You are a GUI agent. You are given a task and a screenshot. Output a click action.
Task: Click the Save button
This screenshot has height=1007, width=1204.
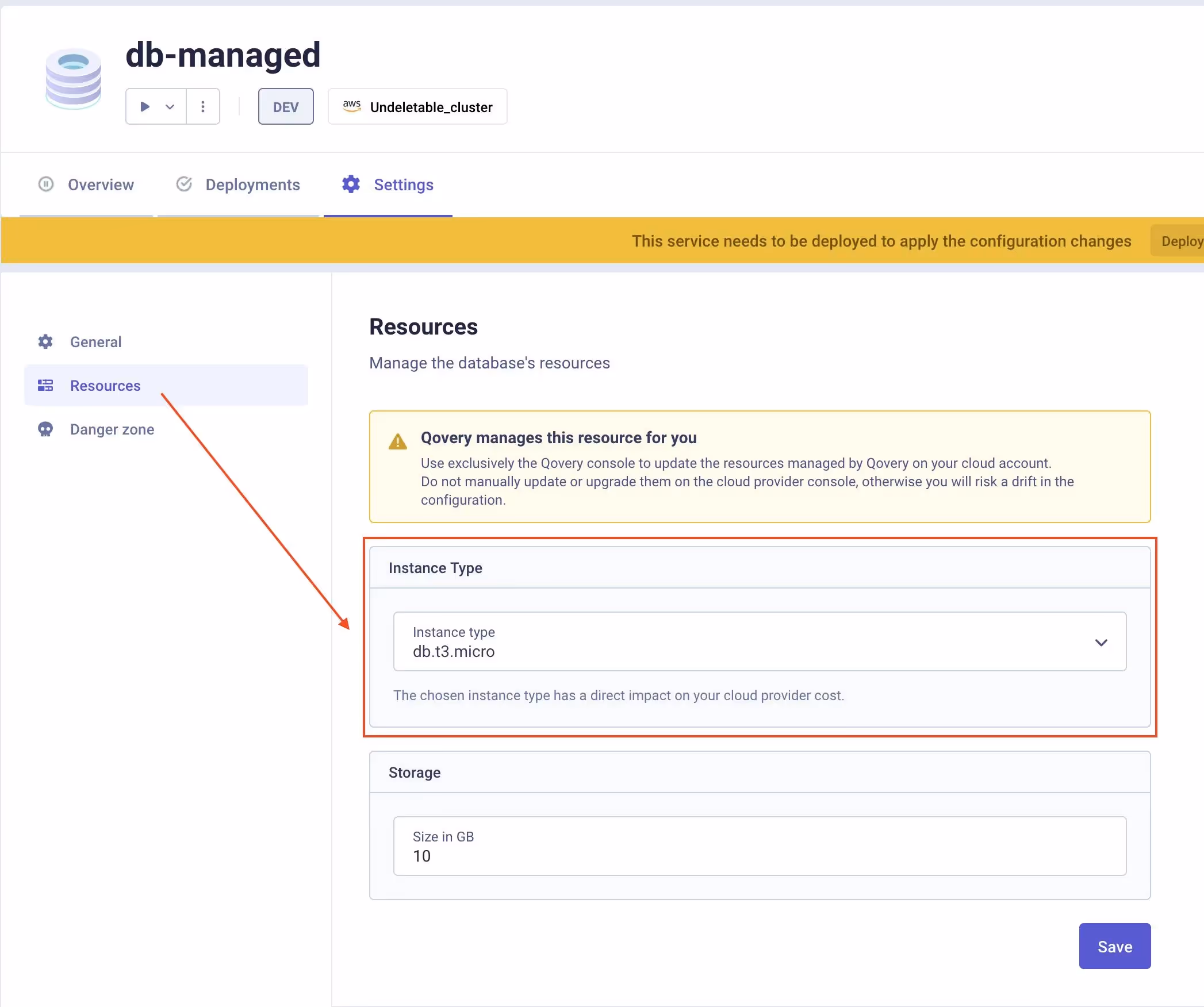pos(1114,946)
